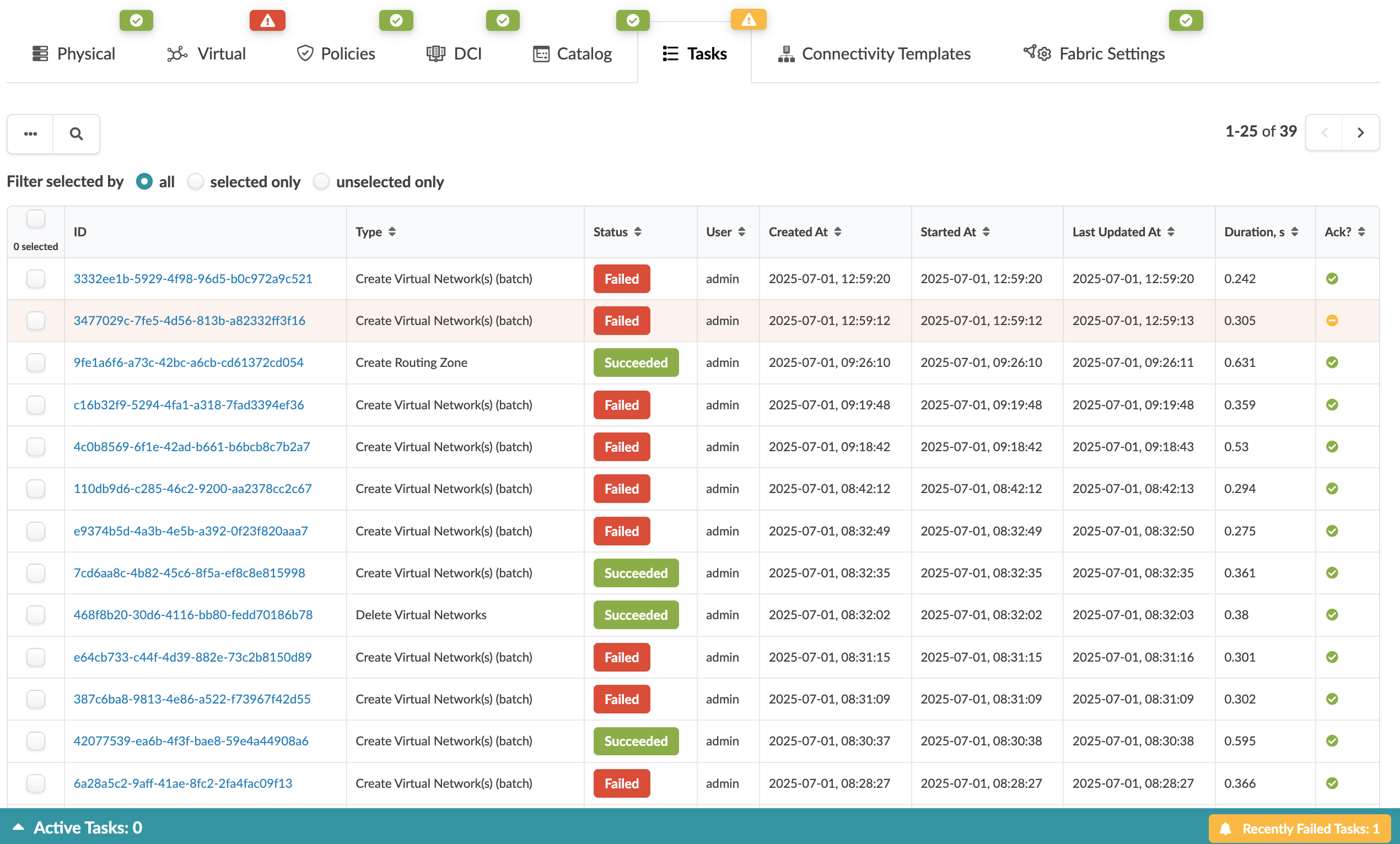Viewport: 1400px width, 844px height.
Task: Expand the Active Tasks bottom panel
Action: 18,827
